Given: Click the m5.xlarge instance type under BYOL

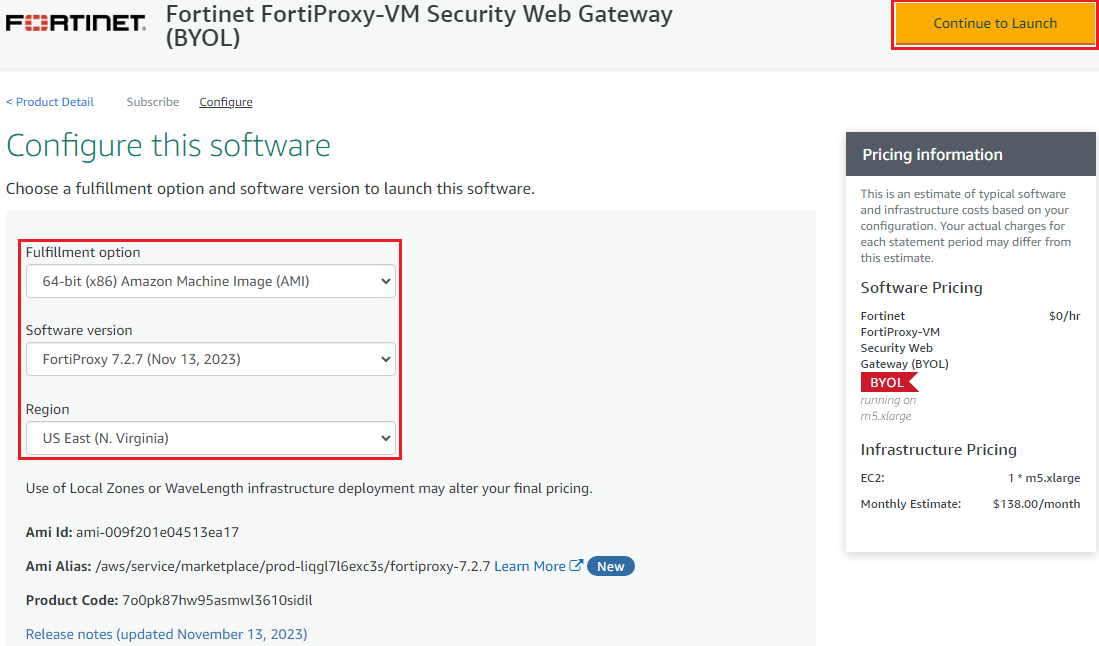Looking at the screenshot, I should (886, 416).
